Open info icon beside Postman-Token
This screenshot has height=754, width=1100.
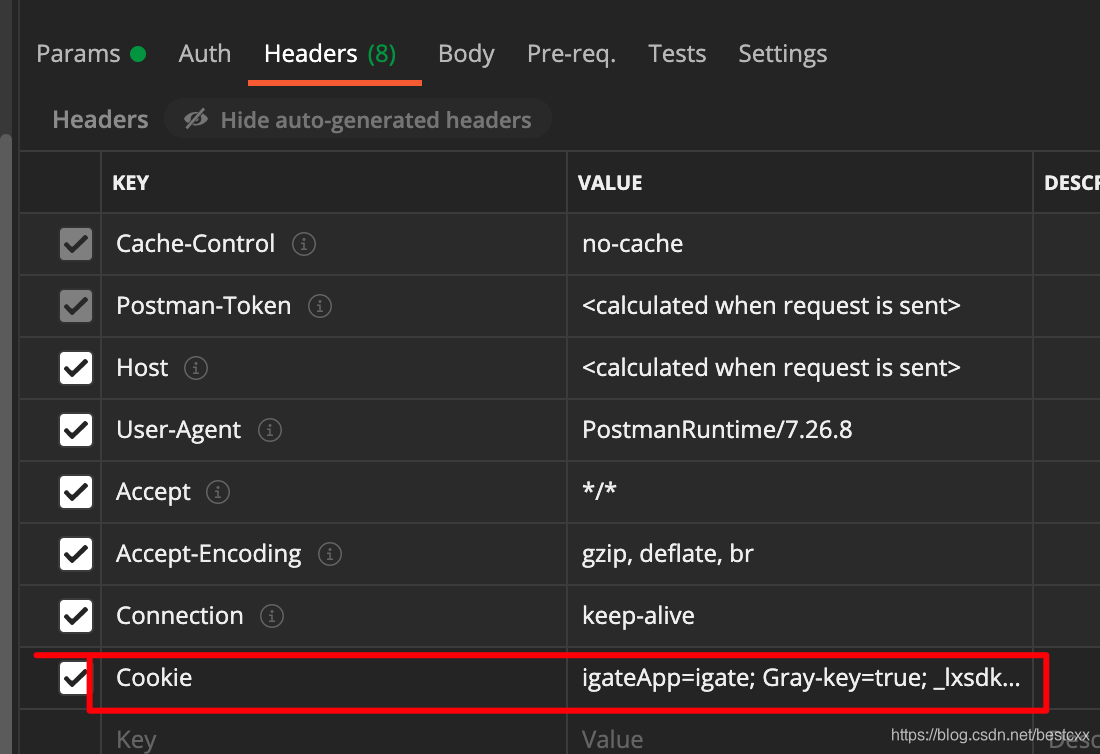coord(320,306)
